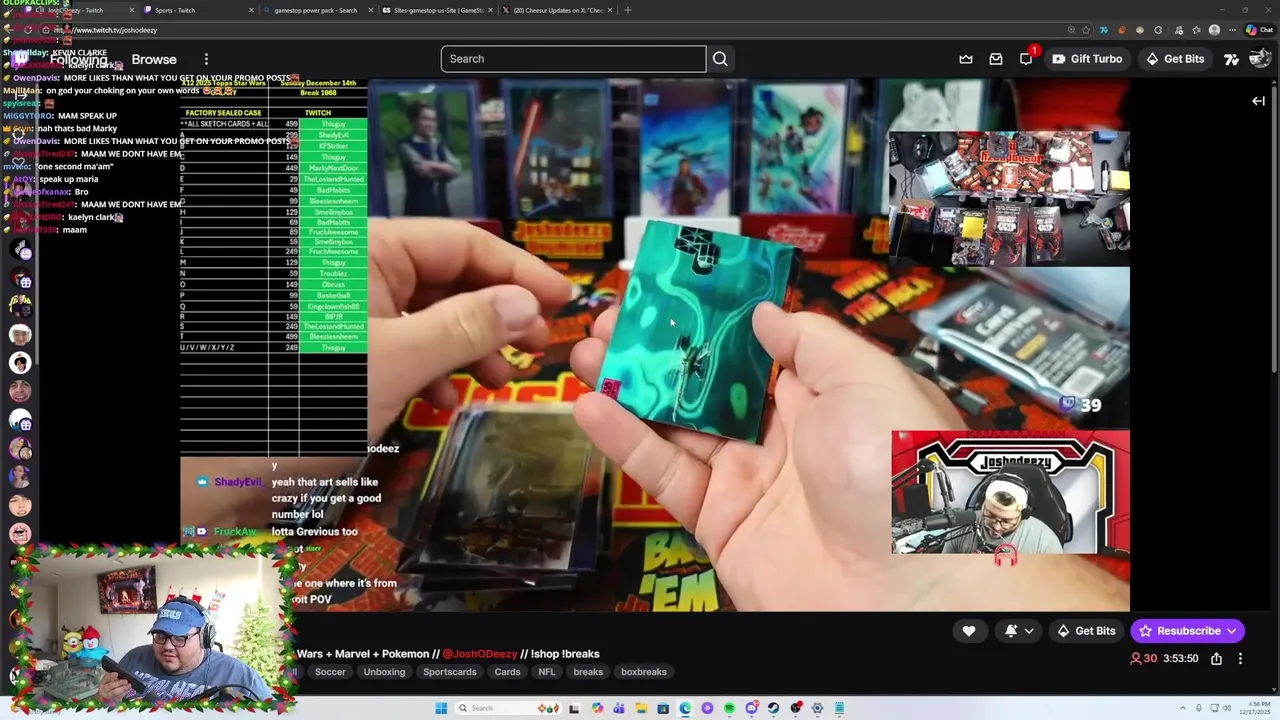Open whispers icon with notification badge
This screenshot has height=720, width=1280.
(1026, 59)
